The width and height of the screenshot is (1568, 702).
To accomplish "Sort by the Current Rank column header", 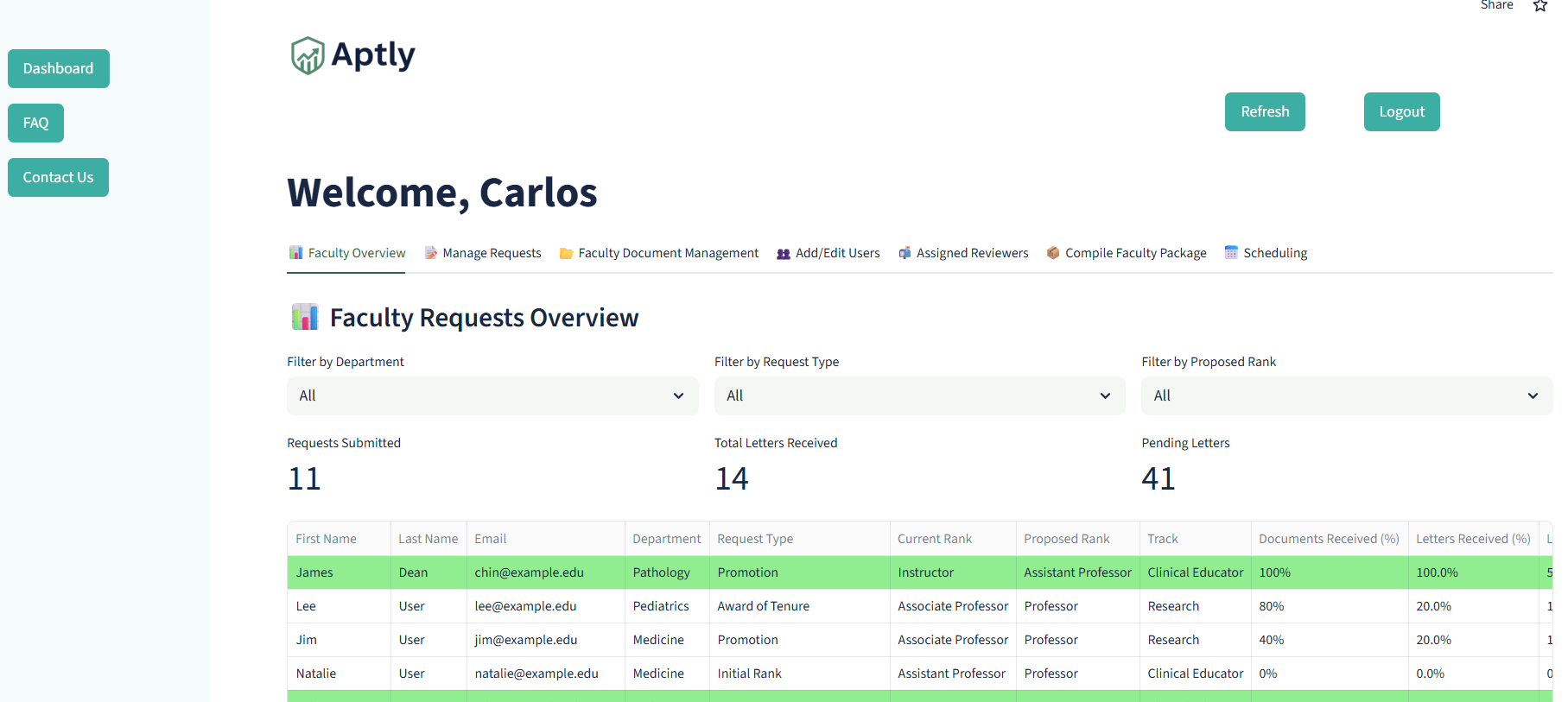I will pos(953,539).
